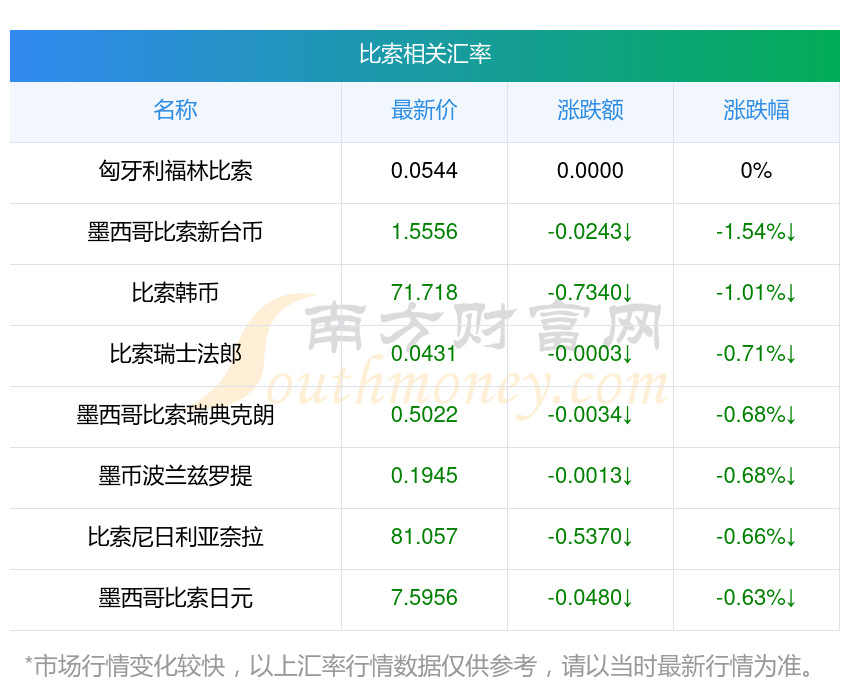
Task: Click the 涨跌额 column header
Action: click(x=590, y=110)
